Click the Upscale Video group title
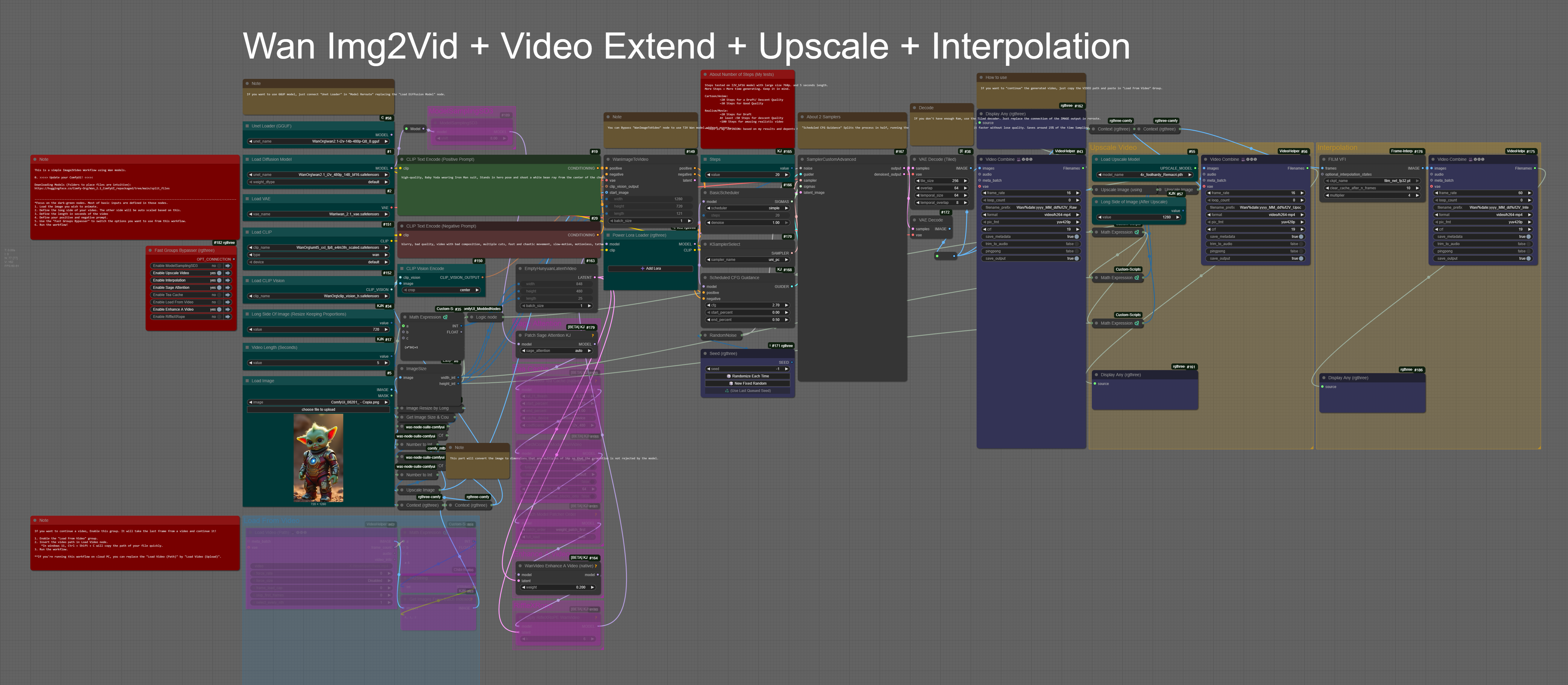This screenshot has height=685, width=1568. tap(1113, 147)
